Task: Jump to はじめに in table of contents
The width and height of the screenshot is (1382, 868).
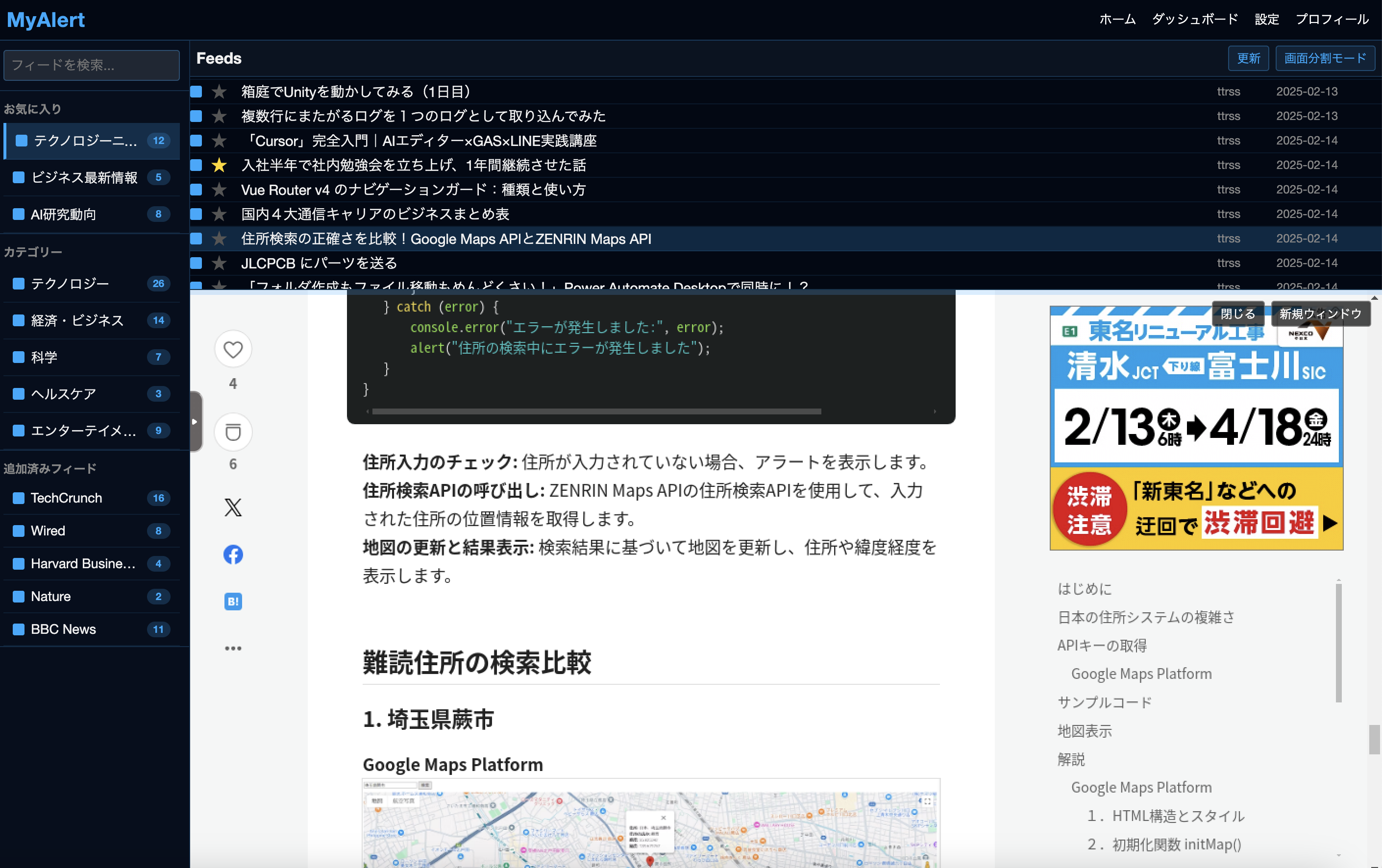Action: pyautogui.click(x=1085, y=589)
